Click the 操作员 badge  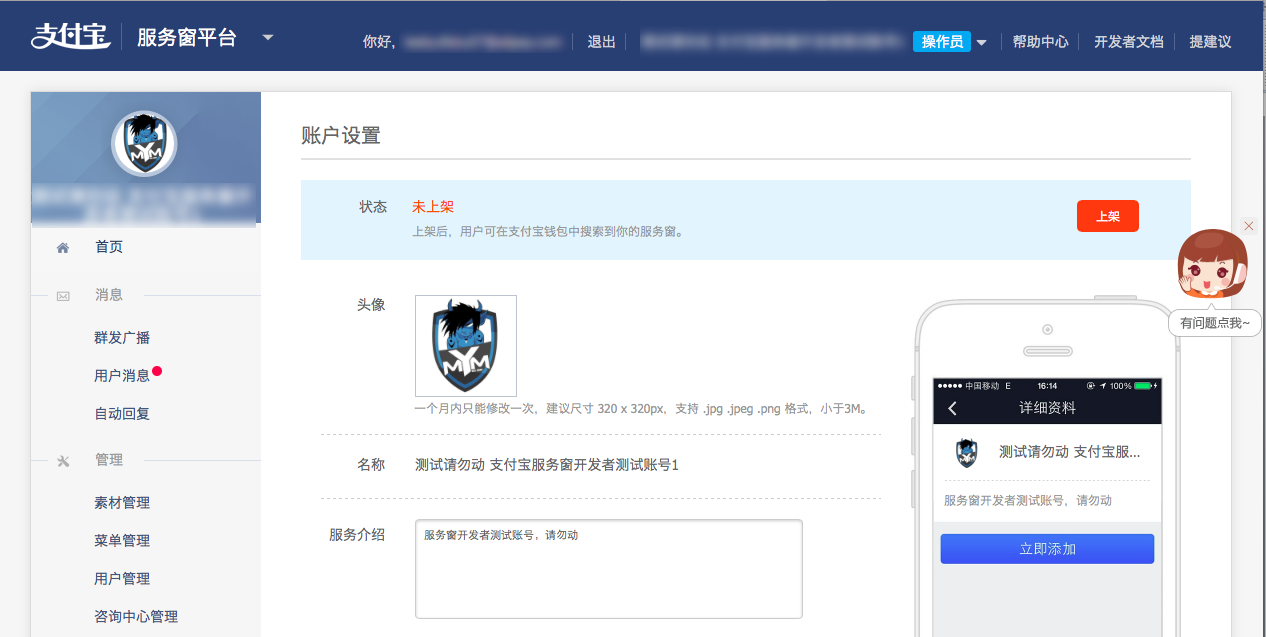[x=942, y=41]
